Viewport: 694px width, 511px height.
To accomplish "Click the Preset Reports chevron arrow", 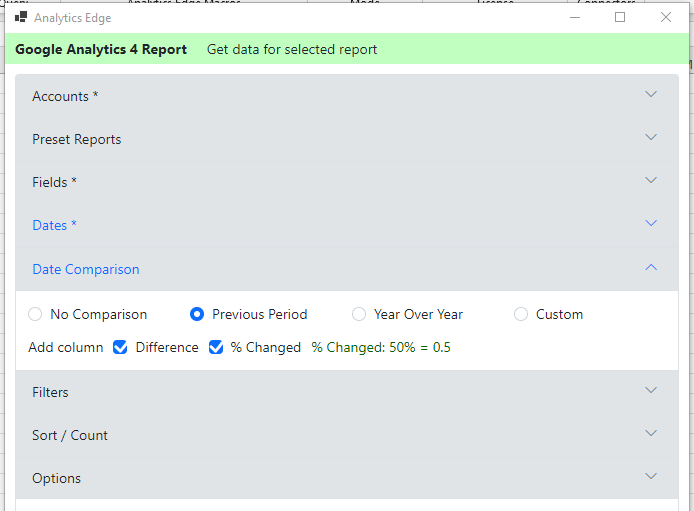I will [x=651, y=137].
